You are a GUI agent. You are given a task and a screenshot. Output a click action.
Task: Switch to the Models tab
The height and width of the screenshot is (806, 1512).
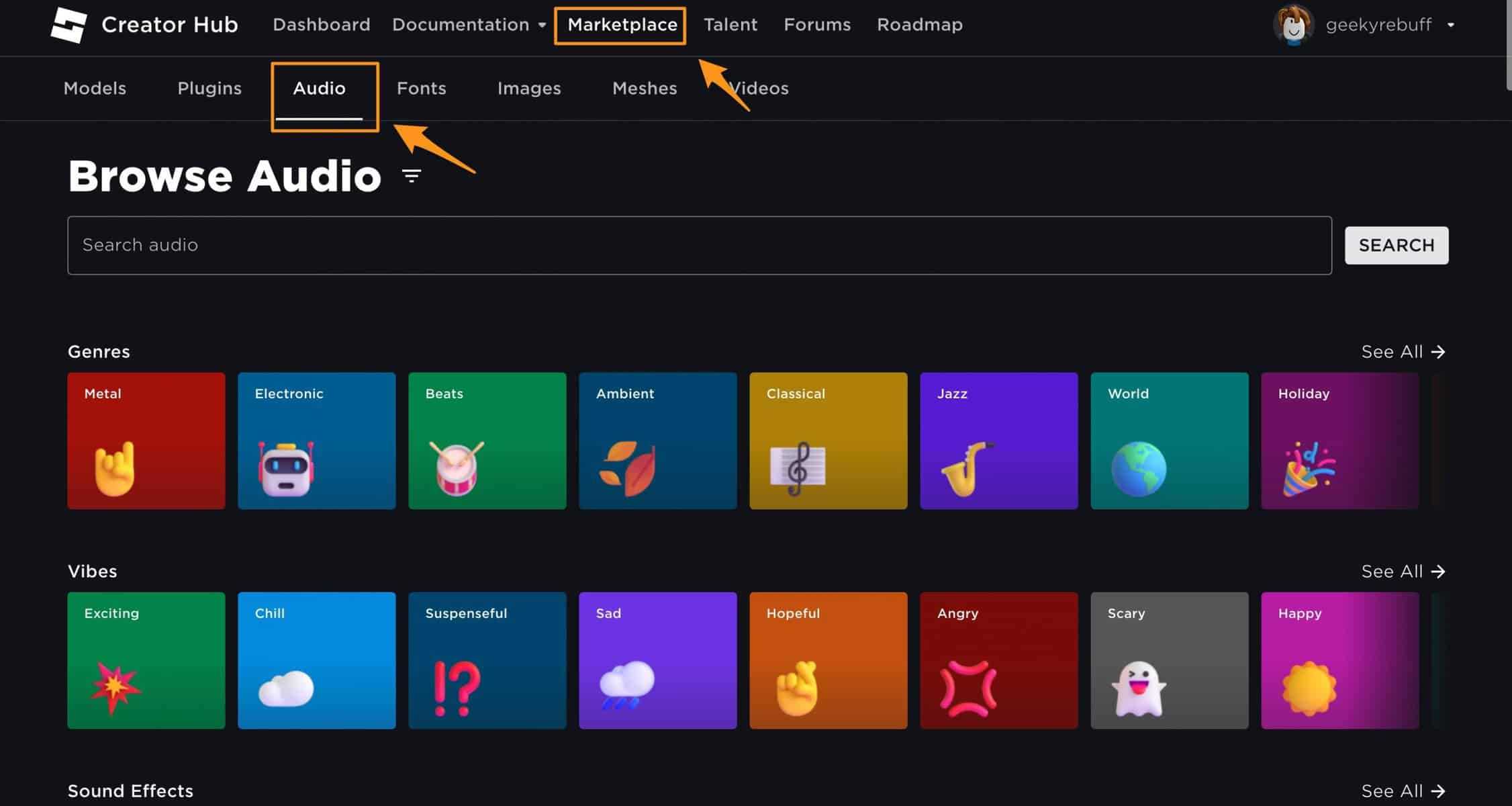[x=95, y=88]
